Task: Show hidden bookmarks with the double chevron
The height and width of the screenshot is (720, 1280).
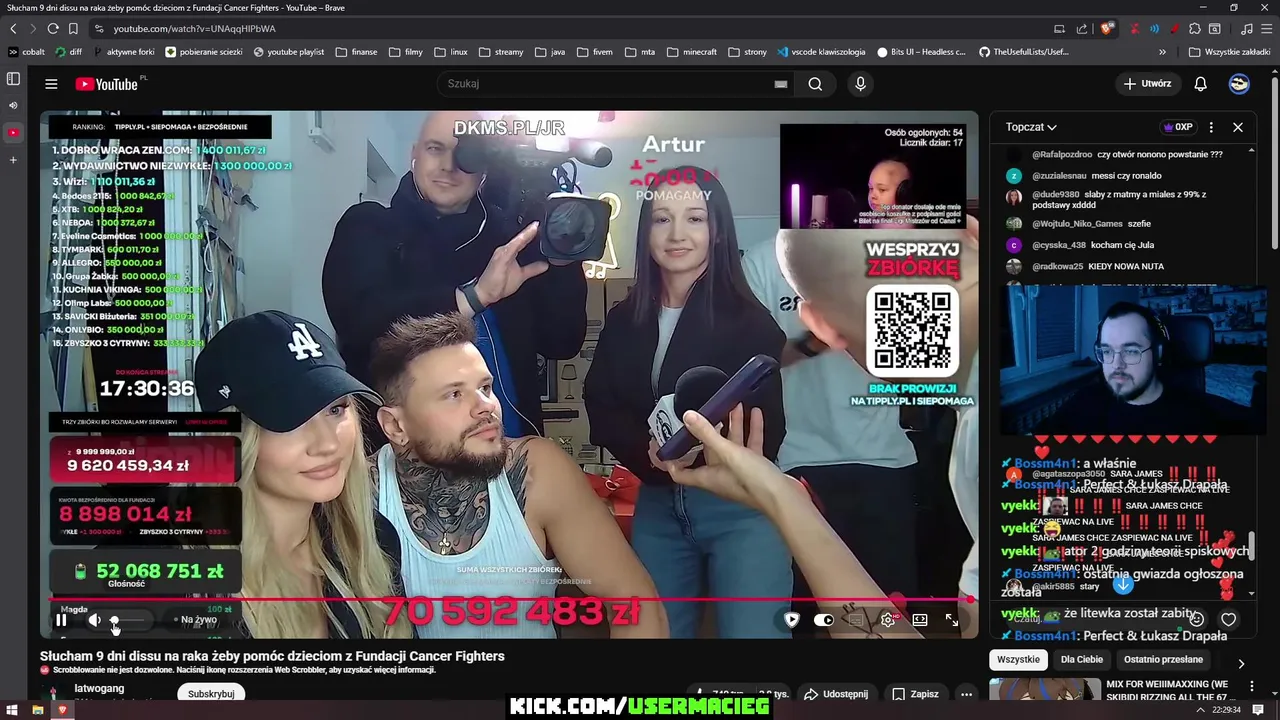Action: coord(1162,52)
